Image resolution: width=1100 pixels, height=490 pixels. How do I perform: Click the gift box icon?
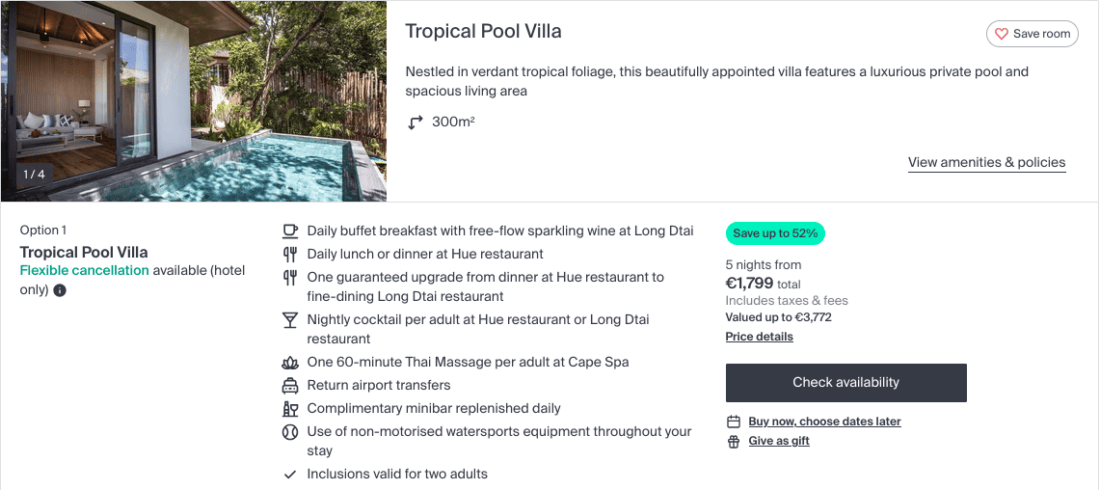point(733,441)
